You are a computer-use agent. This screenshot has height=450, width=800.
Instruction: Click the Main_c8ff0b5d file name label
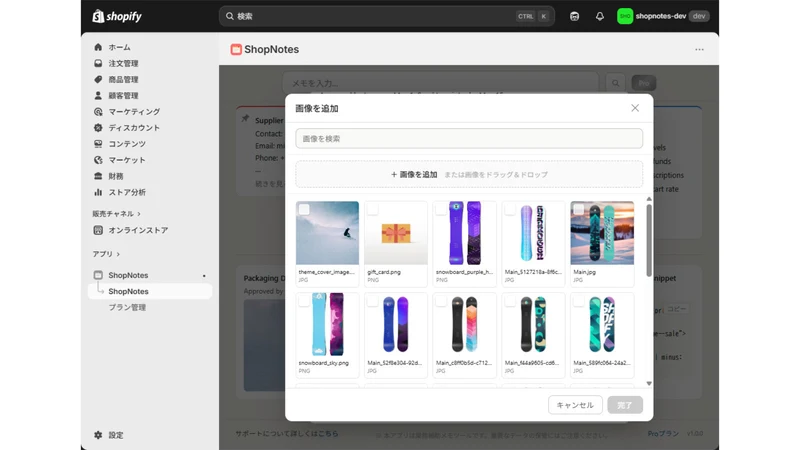[x=464, y=363]
